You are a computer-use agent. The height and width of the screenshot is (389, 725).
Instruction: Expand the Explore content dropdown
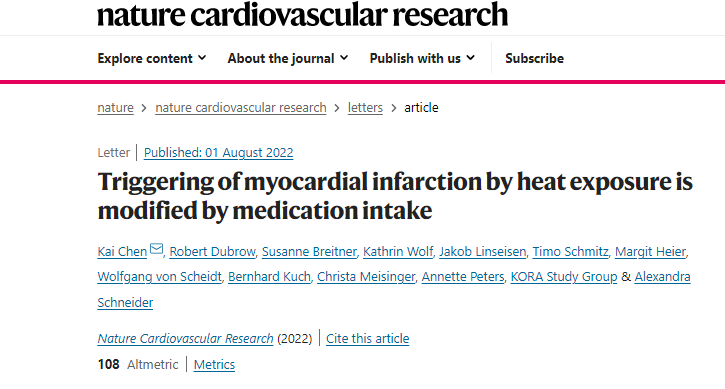coord(152,58)
